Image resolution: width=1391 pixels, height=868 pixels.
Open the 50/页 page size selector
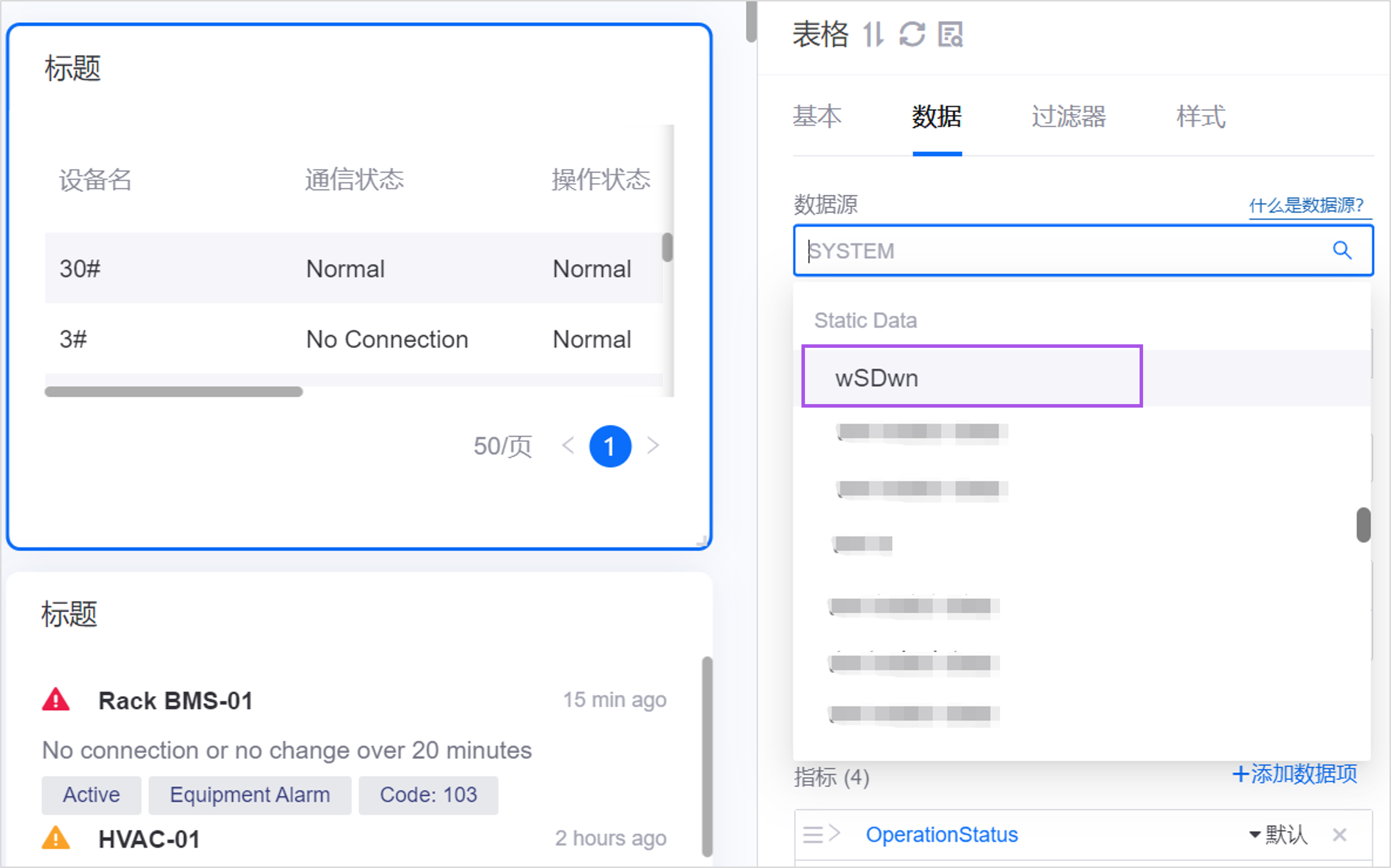(502, 446)
